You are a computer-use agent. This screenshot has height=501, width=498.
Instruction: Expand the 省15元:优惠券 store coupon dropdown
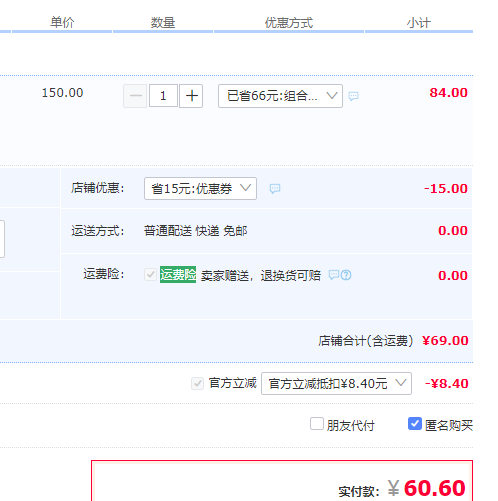point(200,189)
